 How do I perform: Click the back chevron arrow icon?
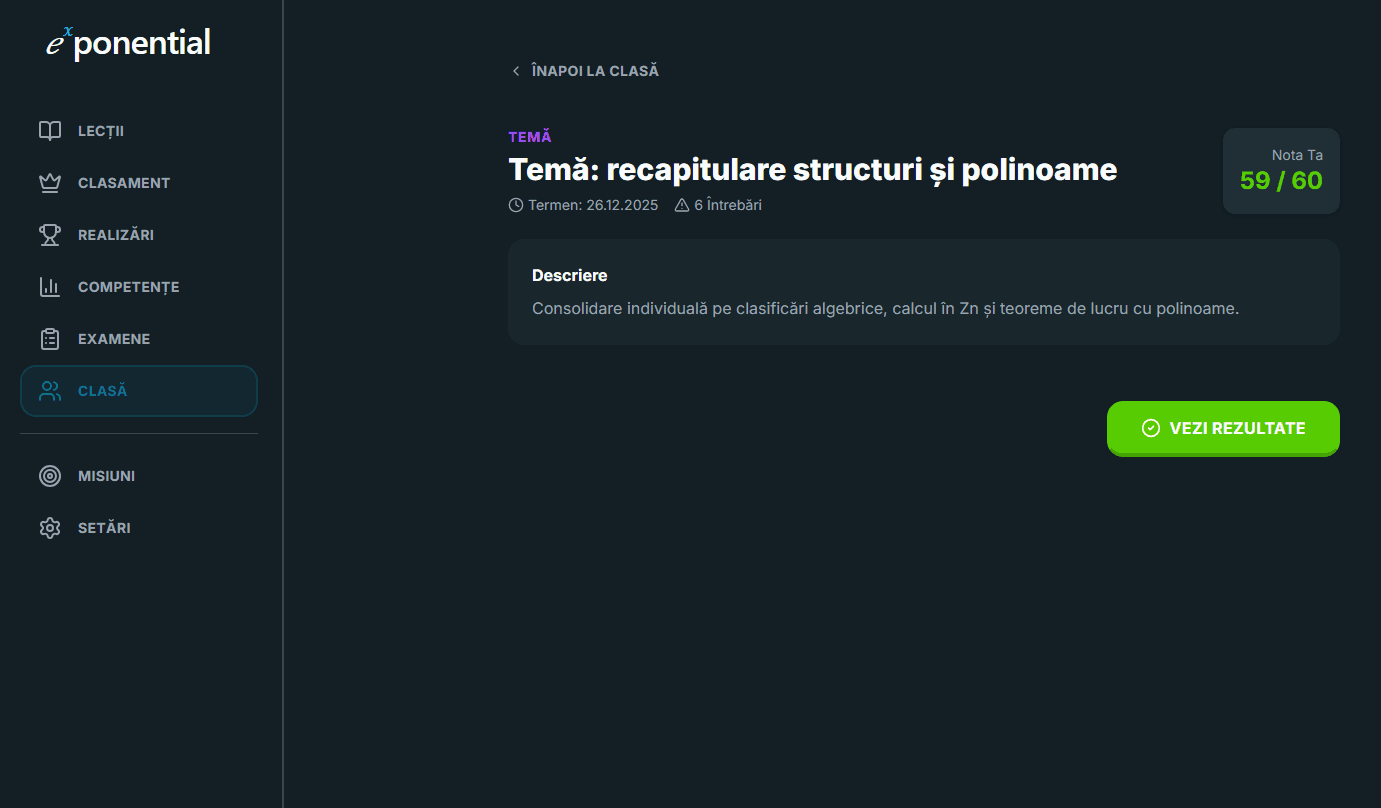click(516, 71)
